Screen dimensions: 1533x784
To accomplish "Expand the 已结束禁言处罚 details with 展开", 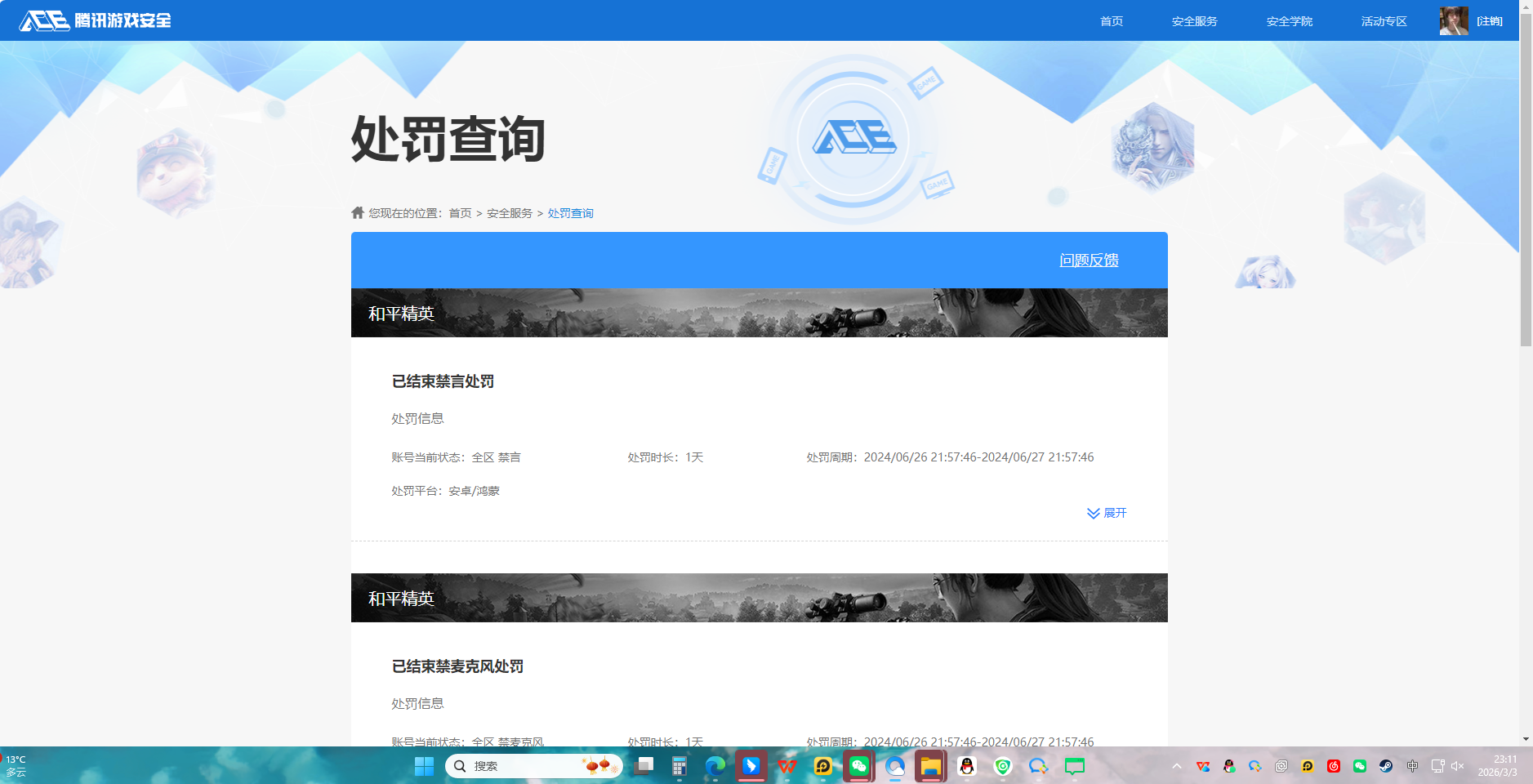I will pyautogui.click(x=1107, y=513).
